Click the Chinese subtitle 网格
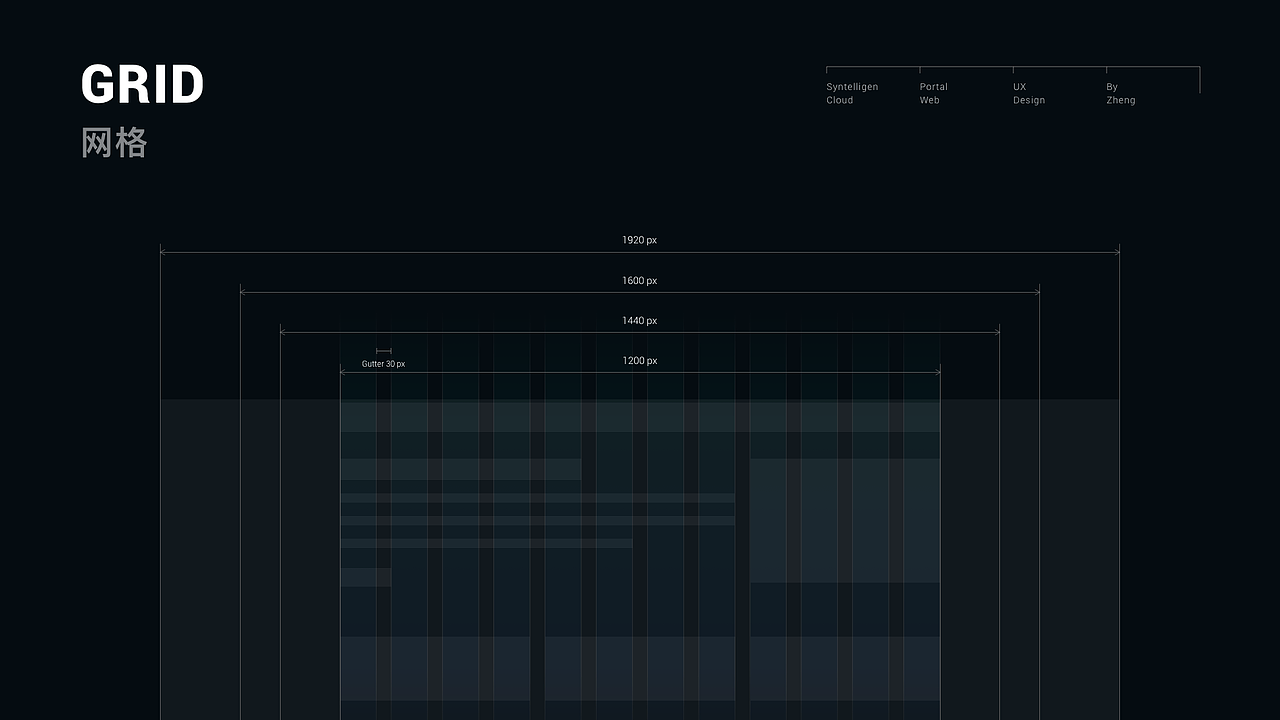This screenshot has width=1280, height=720. point(114,143)
